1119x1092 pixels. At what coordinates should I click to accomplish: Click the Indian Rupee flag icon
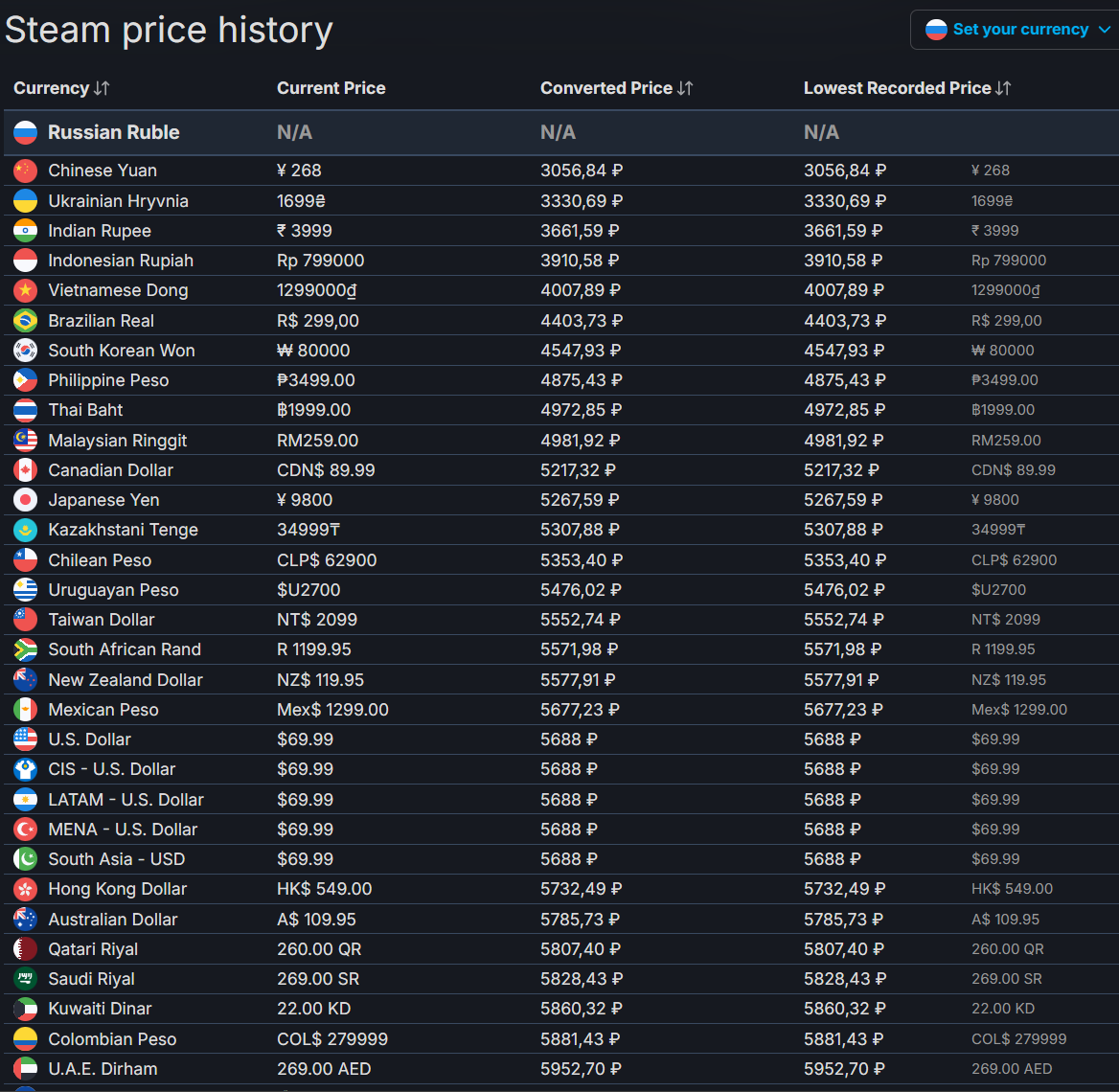(26, 231)
